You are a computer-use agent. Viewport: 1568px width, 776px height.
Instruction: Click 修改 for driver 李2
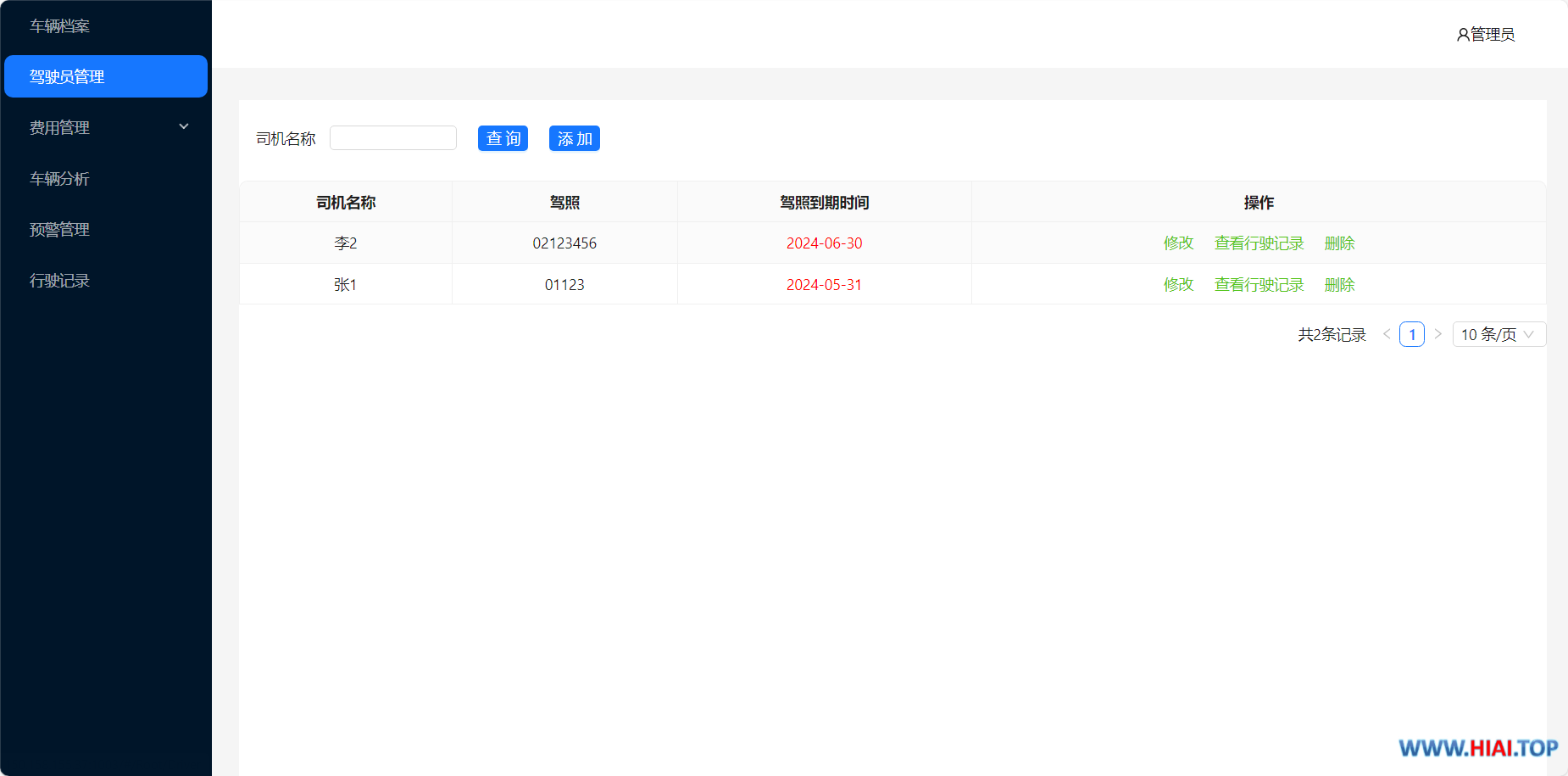(x=1178, y=243)
